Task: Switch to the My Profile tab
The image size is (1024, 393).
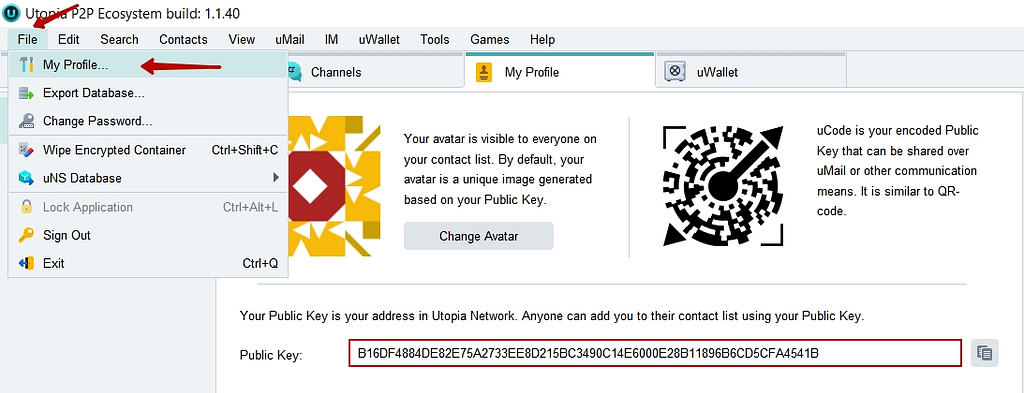Action: click(x=560, y=71)
